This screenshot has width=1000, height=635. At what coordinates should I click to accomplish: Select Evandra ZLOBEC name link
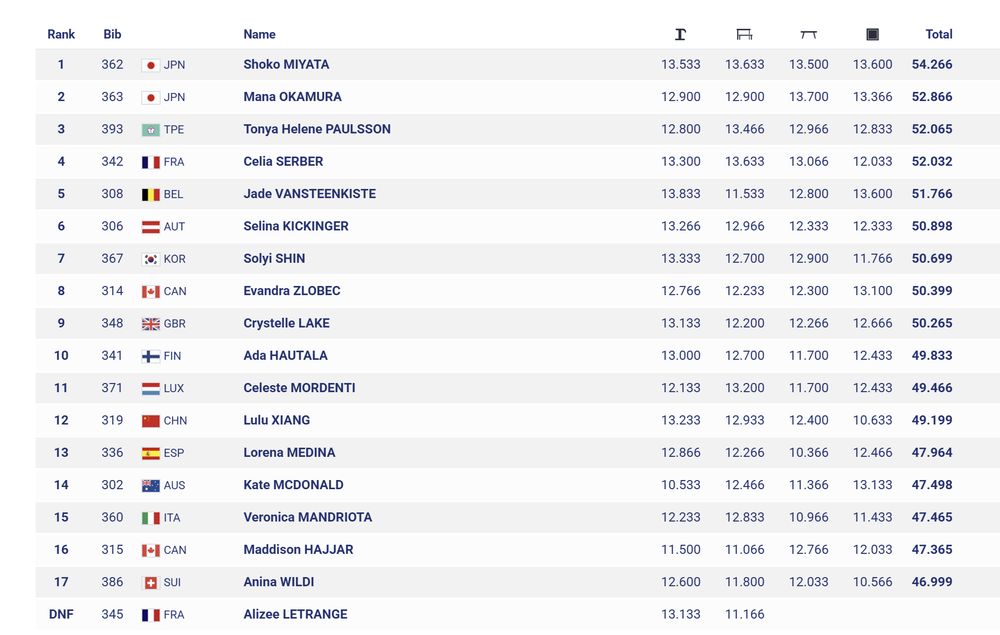291,291
